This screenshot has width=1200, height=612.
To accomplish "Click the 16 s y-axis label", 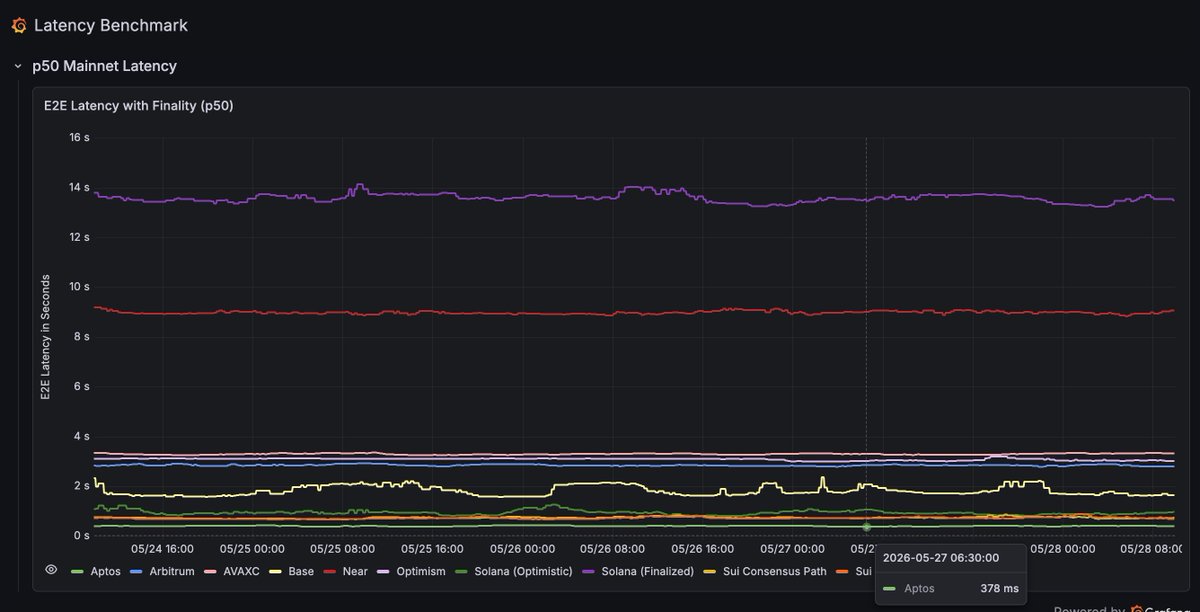I will point(79,138).
